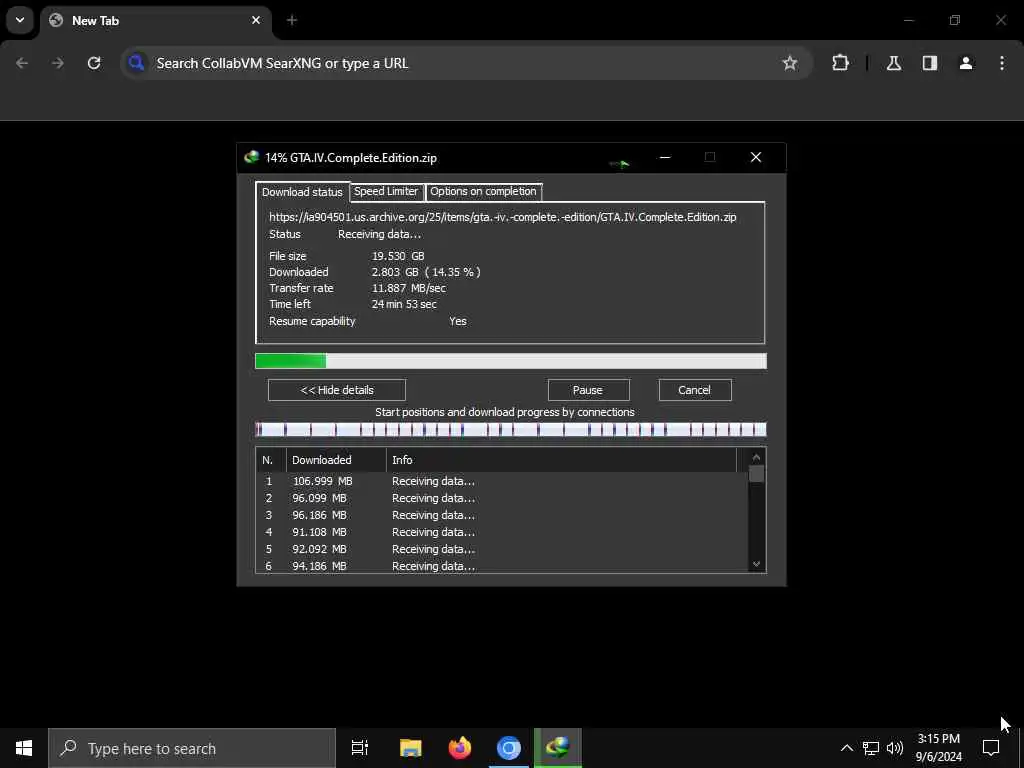Switch to the Download status tab
This screenshot has height=768, width=1024.
pos(302,192)
